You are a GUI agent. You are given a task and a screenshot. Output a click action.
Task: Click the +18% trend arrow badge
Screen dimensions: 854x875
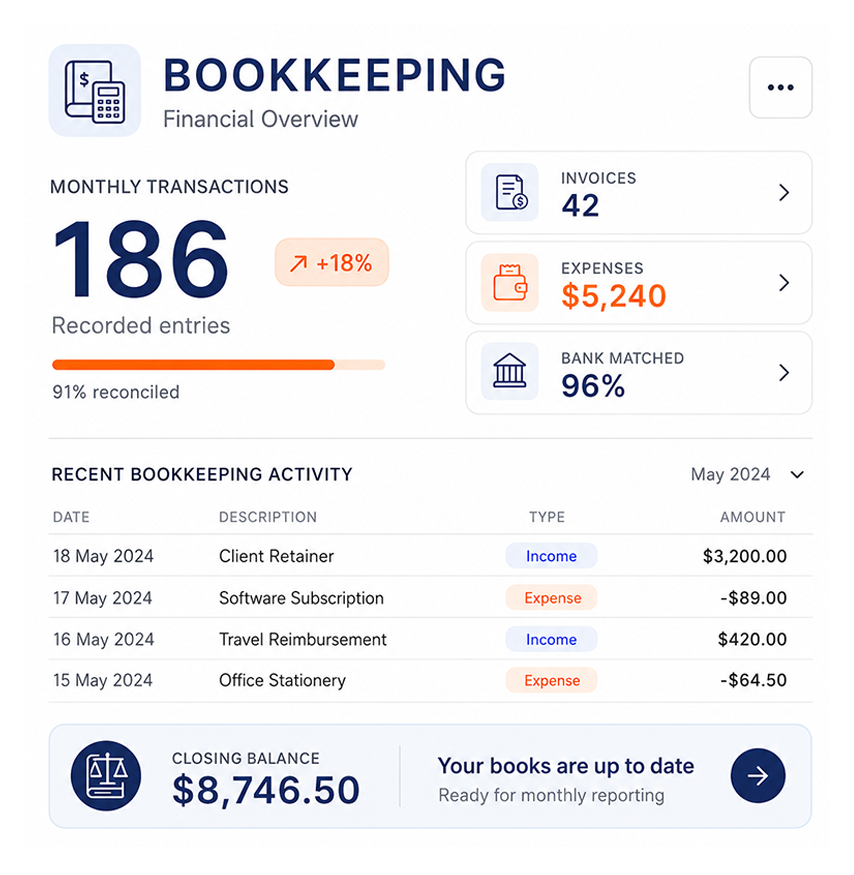(332, 262)
